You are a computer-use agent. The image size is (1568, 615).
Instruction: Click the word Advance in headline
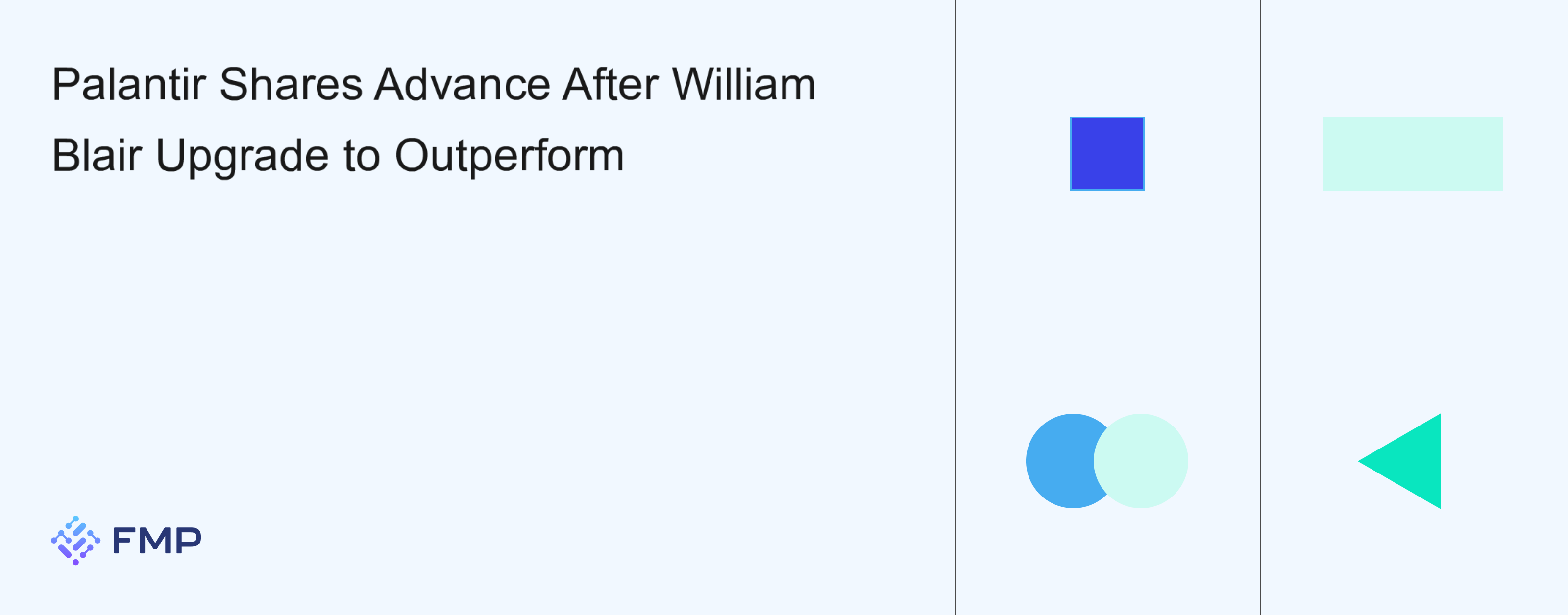click(463, 85)
